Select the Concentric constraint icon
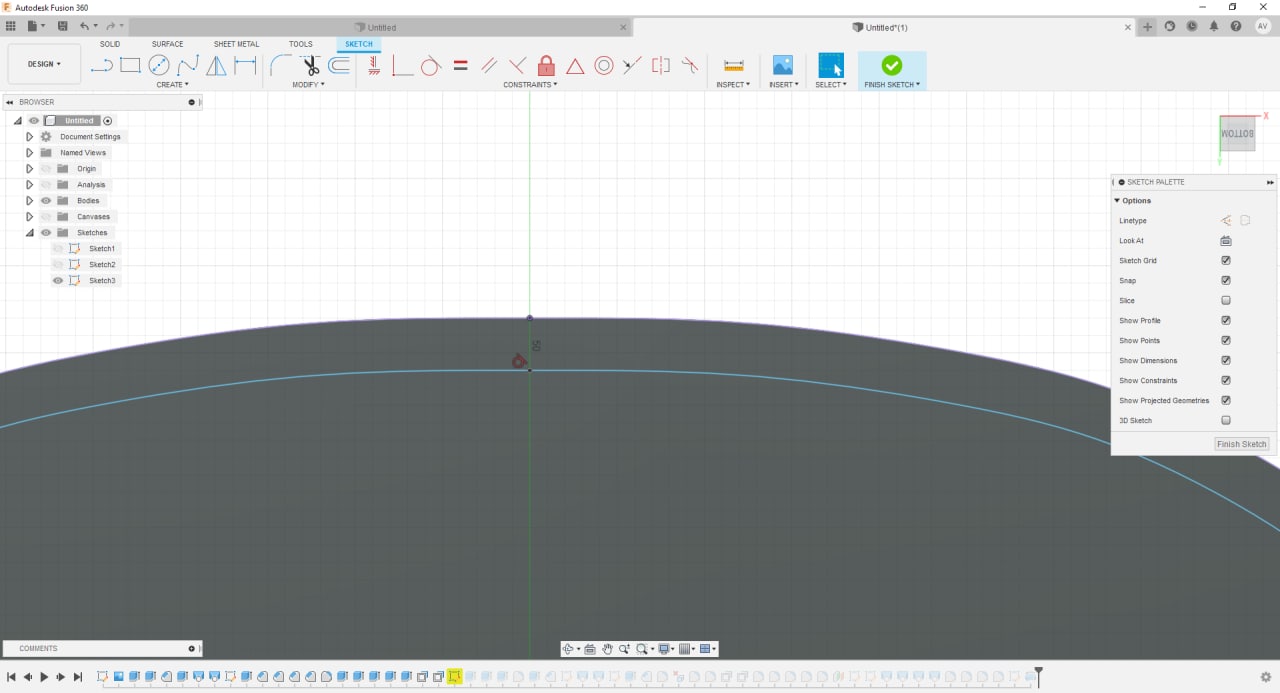The height and width of the screenshot is (693, 1280). point(603,66)
